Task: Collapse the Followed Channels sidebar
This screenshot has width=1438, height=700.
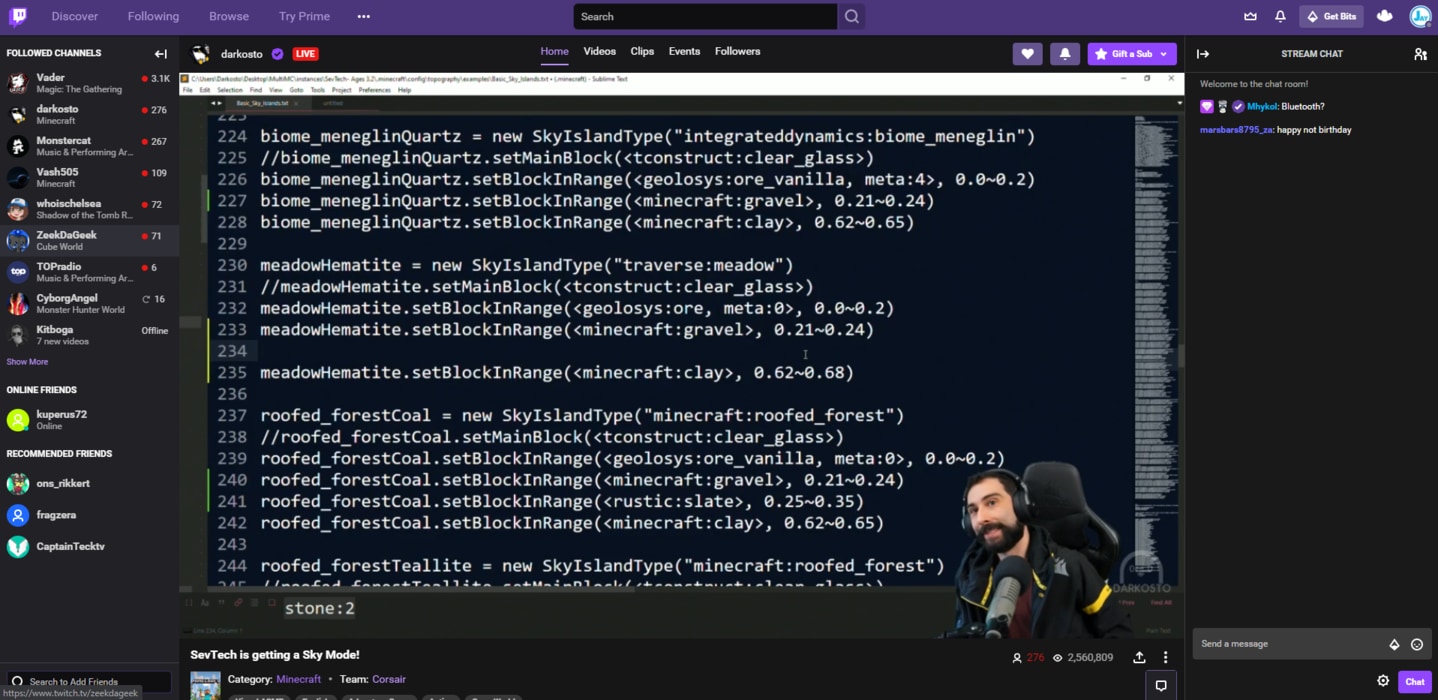Action: [159, 54]
